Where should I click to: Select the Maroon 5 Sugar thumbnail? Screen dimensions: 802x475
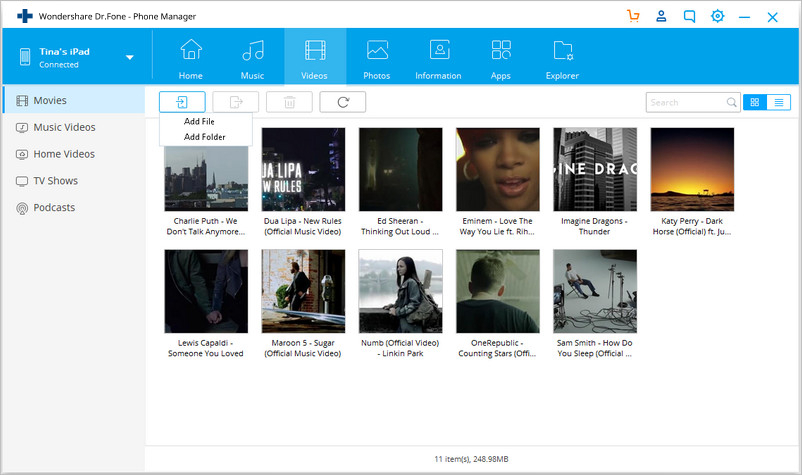[x=303, y=291]
